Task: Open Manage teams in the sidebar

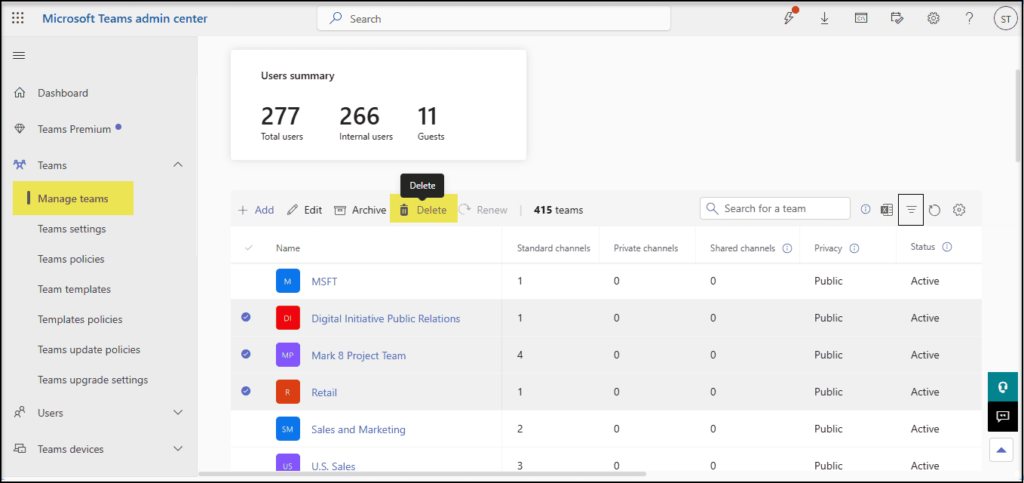Action: [x=73, y=198]
